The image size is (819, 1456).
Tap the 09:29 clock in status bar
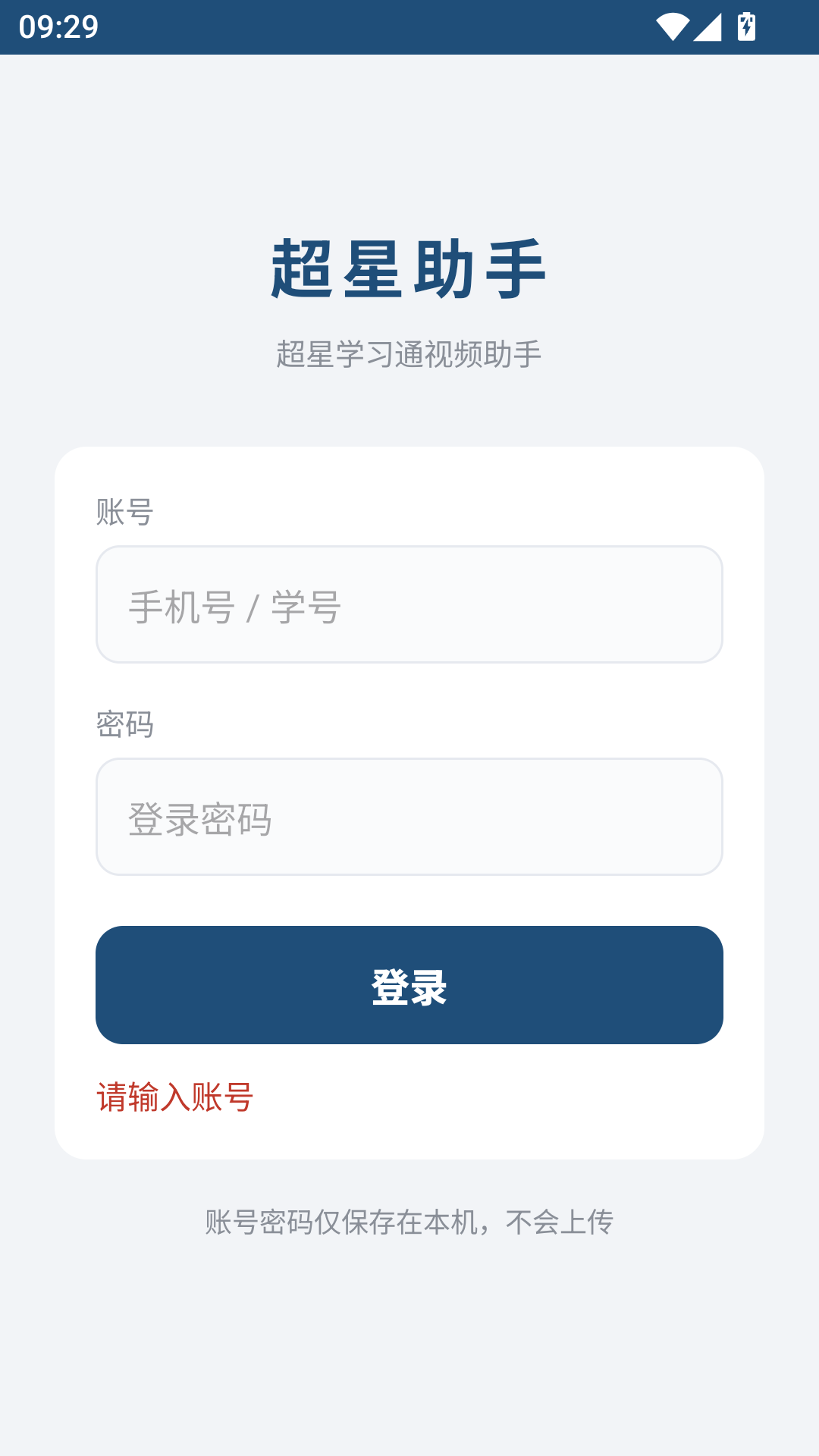click(58, 27)
